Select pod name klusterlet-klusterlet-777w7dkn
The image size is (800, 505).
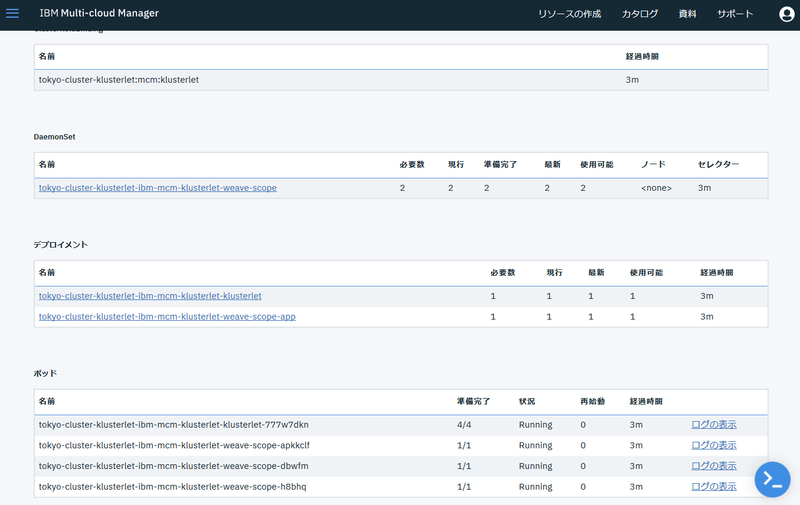pos(173,424)
